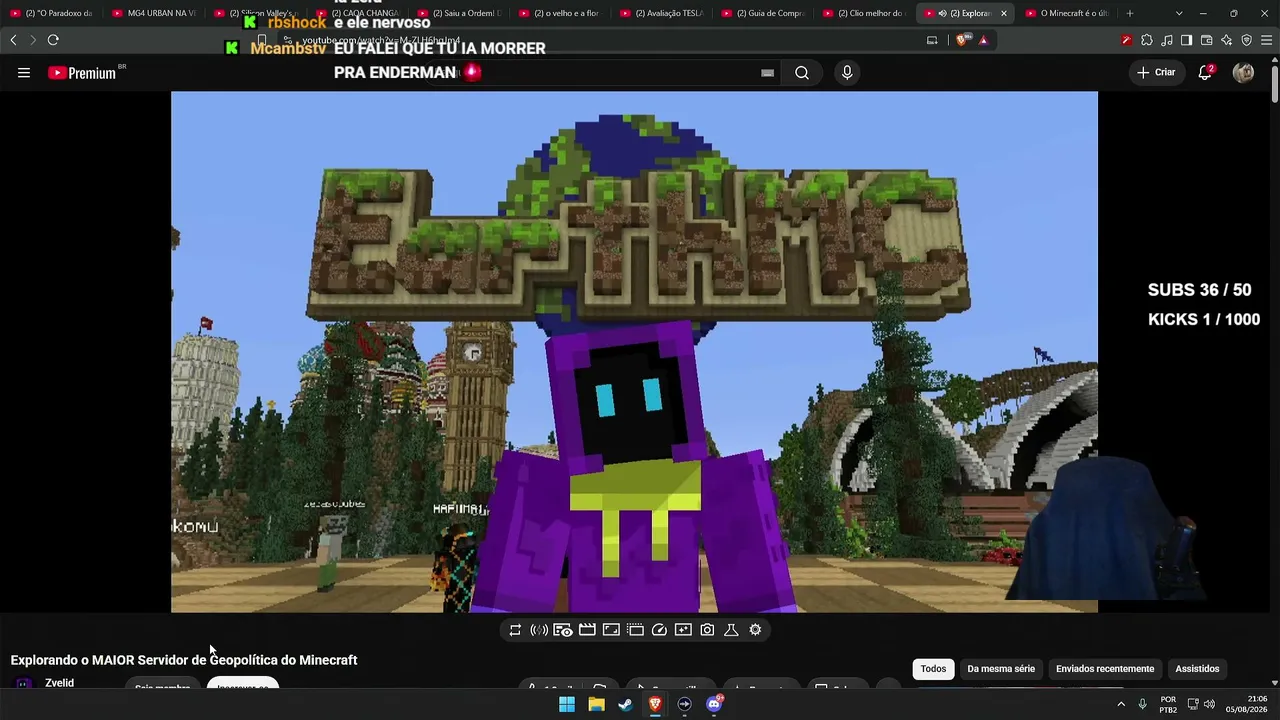Close the active 'Explorar' tab

click(x=1003, y=13)
